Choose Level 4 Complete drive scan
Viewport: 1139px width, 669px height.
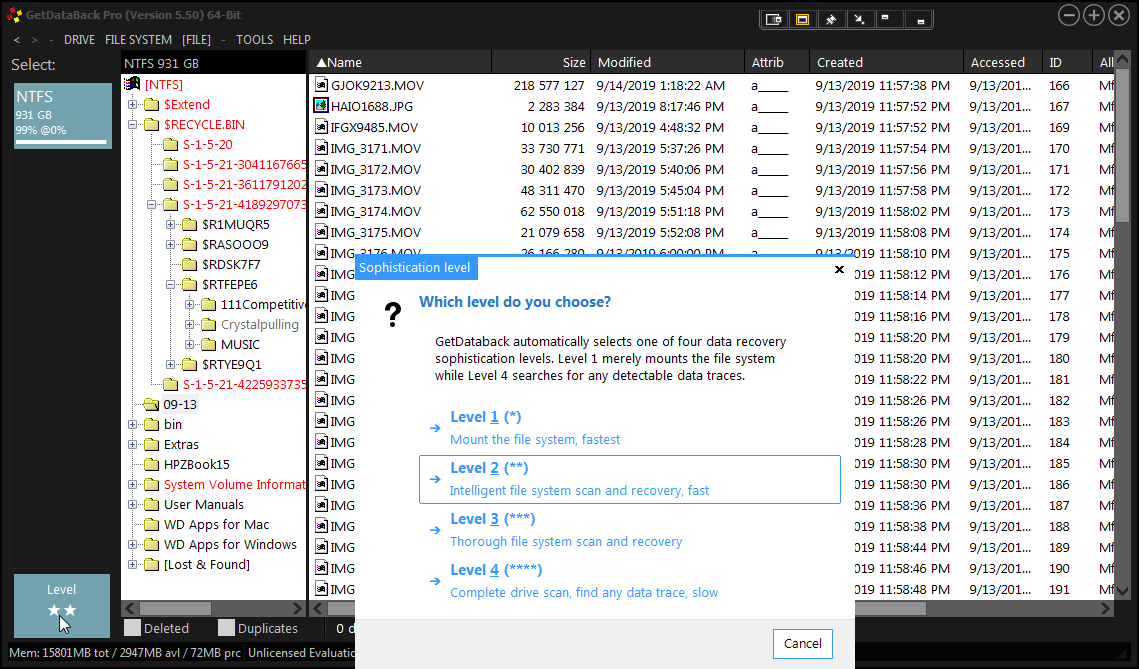[x=630, y=580]
